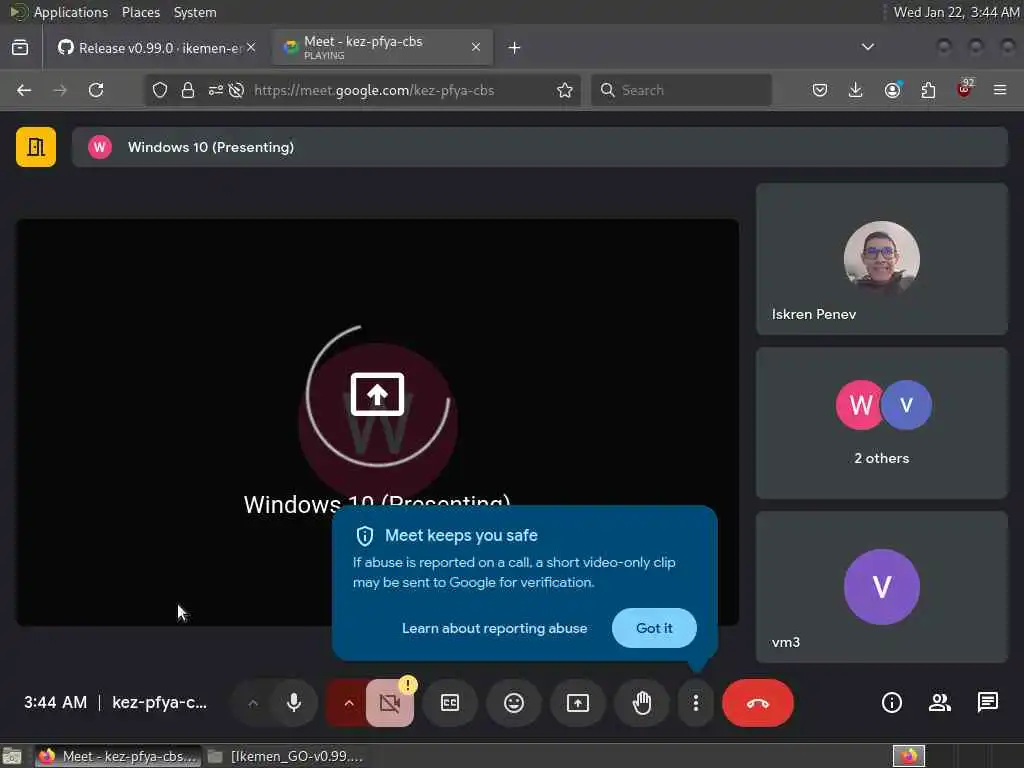Open site permissions icon in address bar
The height and width of the screenshot is (768, 1024).
(216, 90)
